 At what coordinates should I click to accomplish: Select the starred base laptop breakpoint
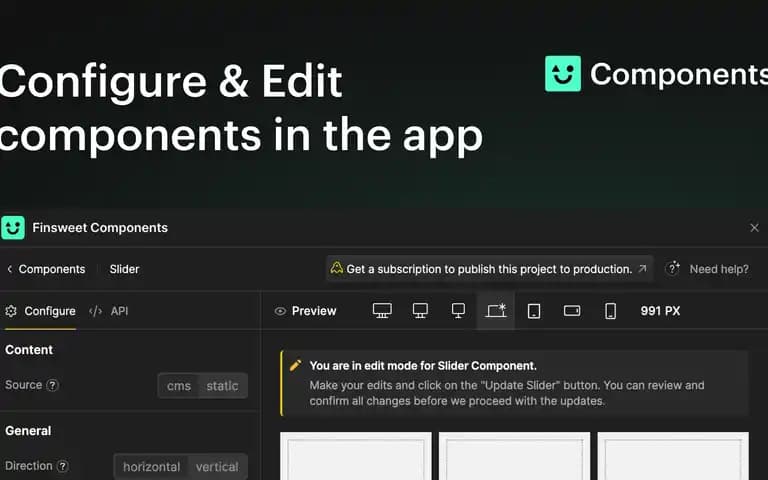[x=496, y=311]
